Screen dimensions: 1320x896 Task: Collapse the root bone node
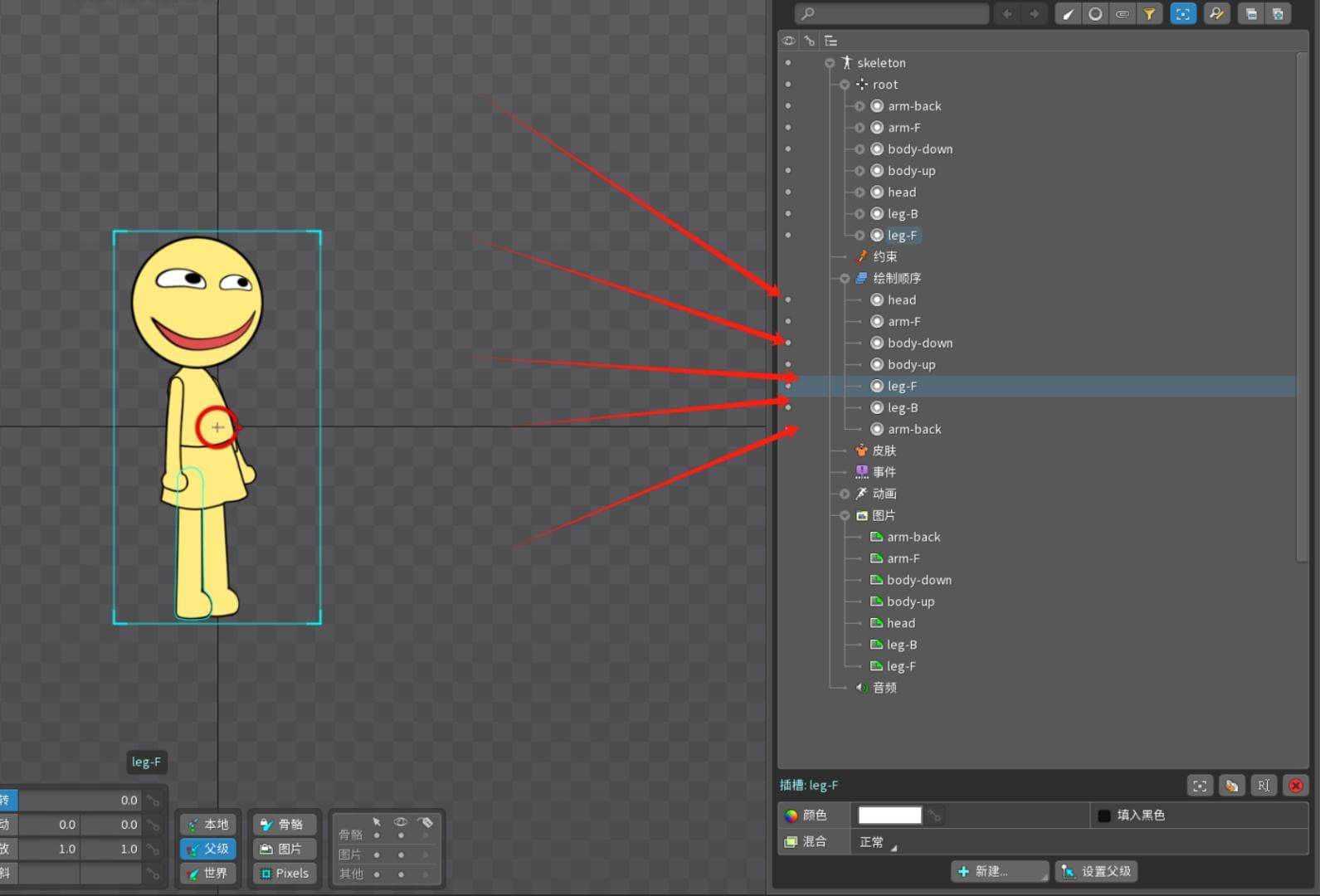pyautogui.click(x=845, y=85)
